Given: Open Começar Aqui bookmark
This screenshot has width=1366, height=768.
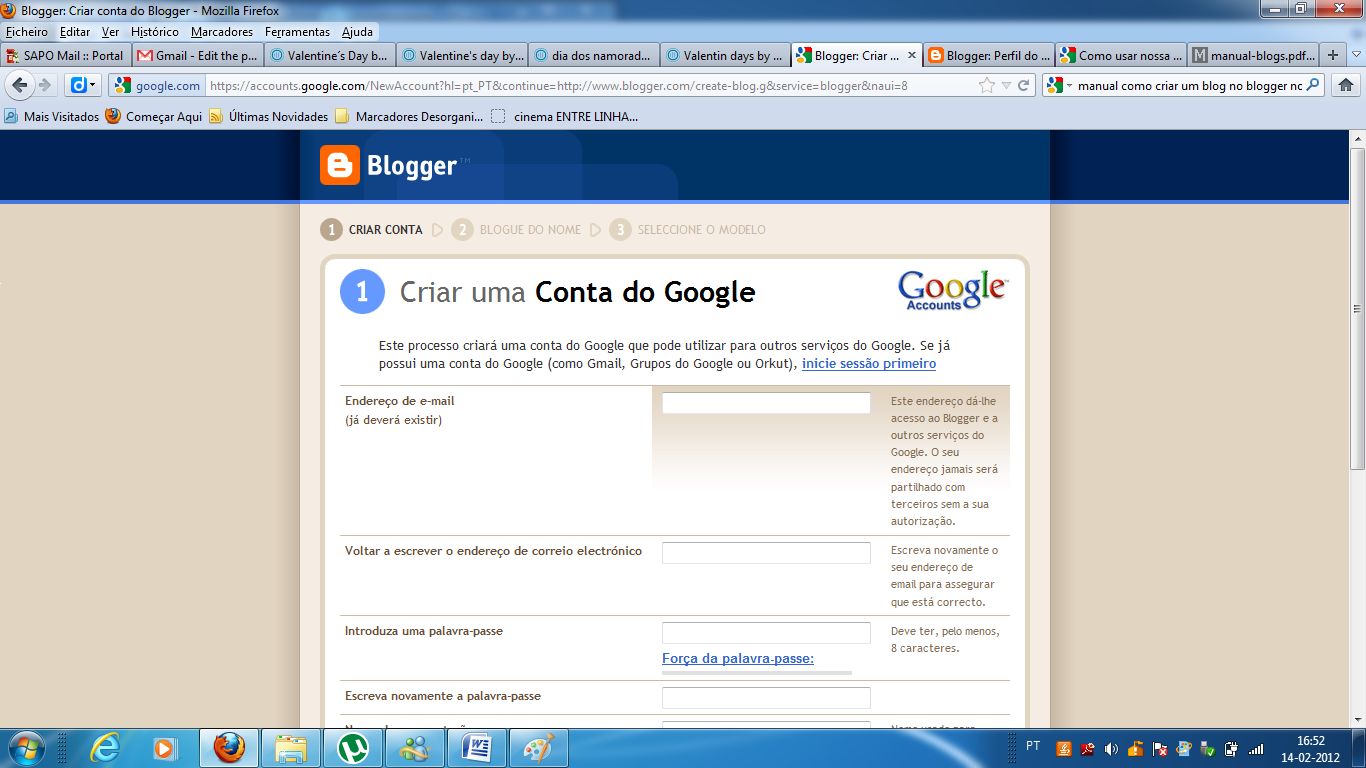Looking at the screenshot, I should click(x=154, y=117).
